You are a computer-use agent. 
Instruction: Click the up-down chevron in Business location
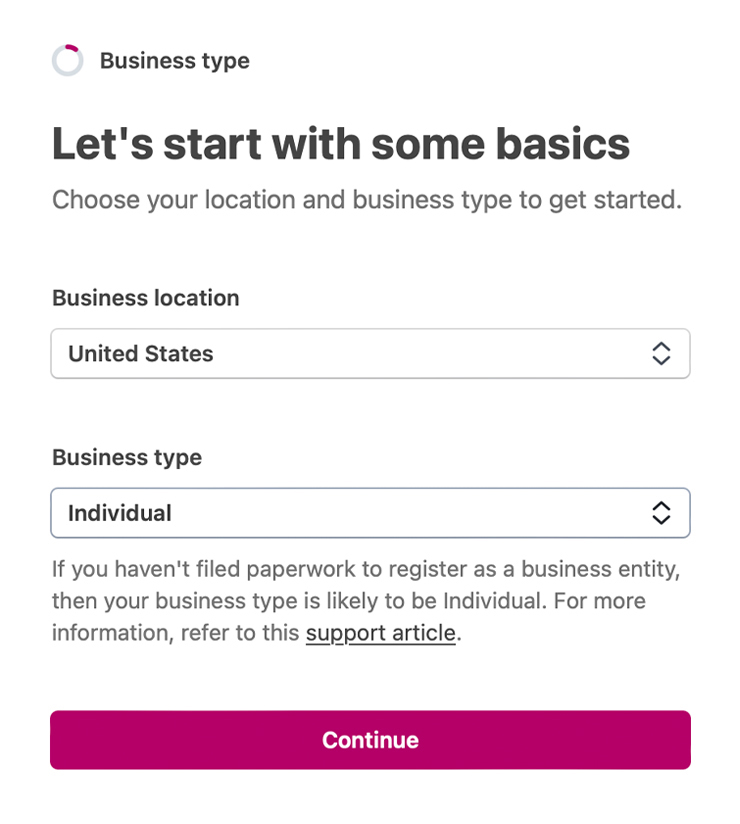click(660, 354)
